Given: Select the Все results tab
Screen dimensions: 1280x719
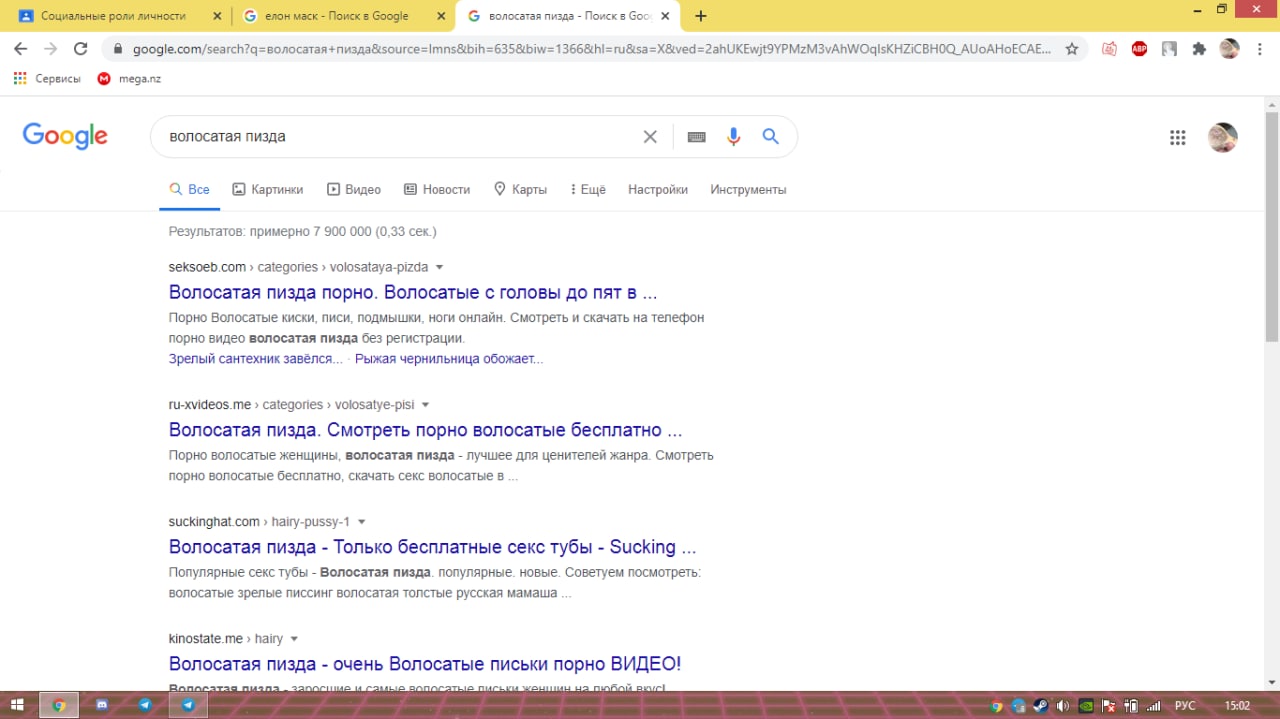Looking at the screenshot, I should [189, 189].
